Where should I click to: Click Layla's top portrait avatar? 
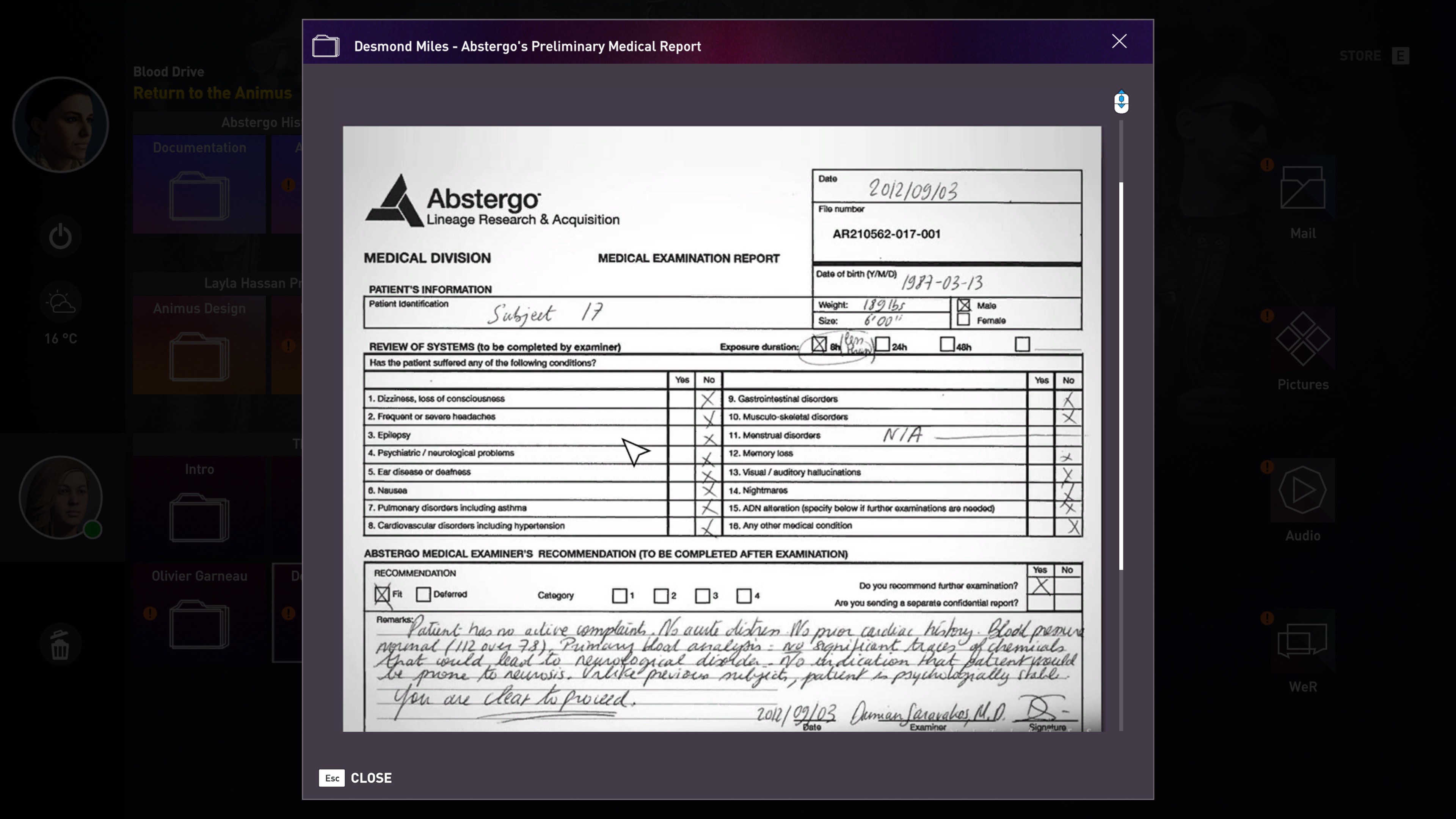tap(61, 124)
